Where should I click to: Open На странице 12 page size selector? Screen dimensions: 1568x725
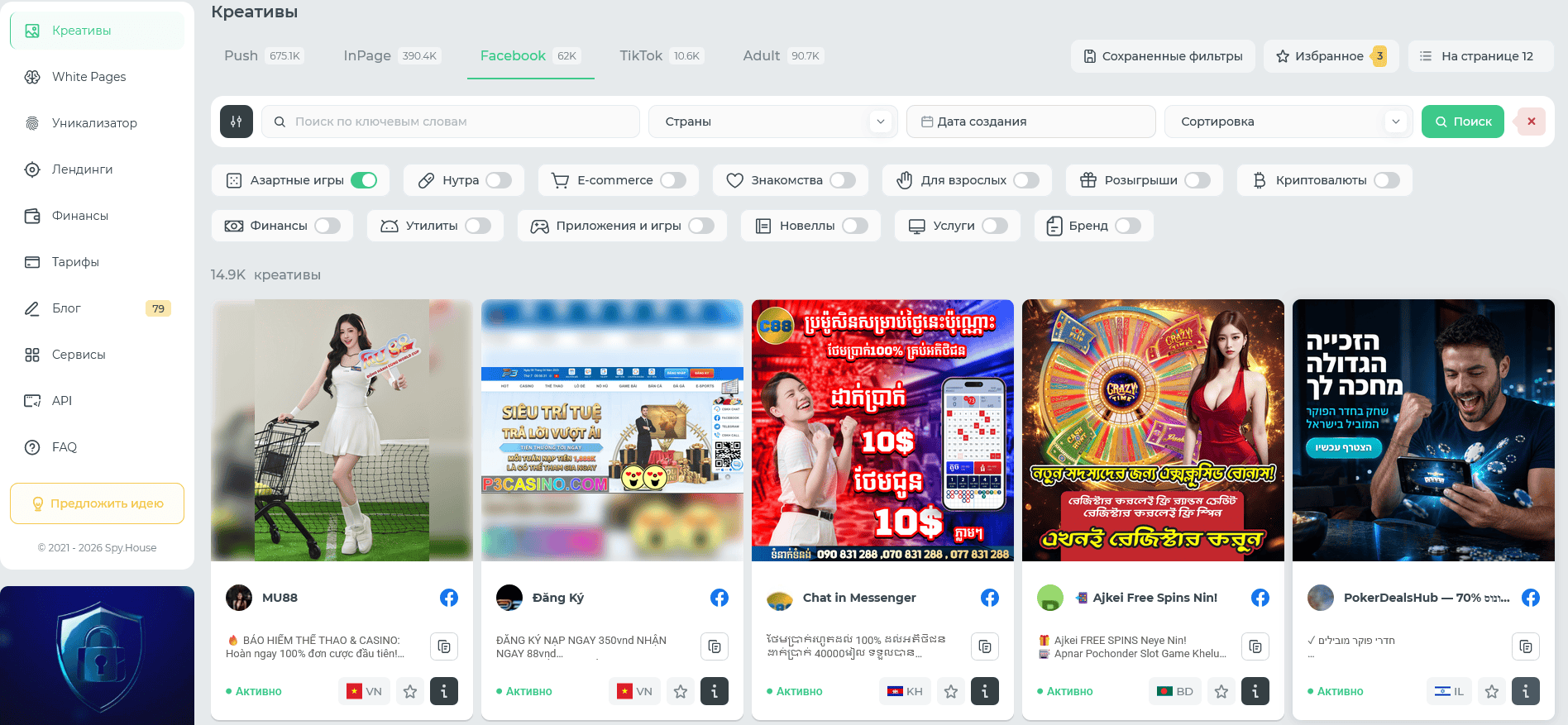click(x=1480, y=56)
